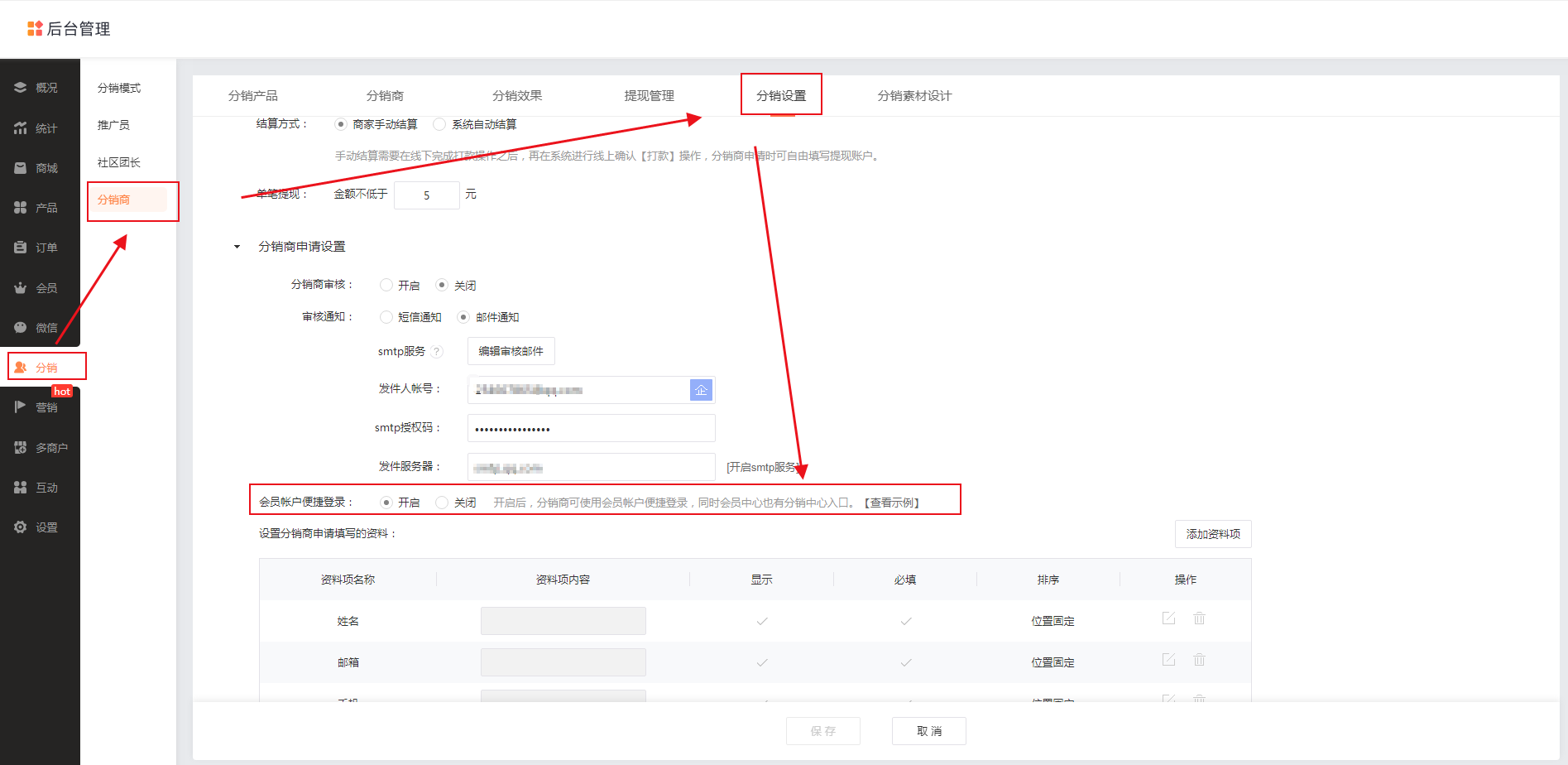Switch to the 提现管理 tab

tap(650, 96)
